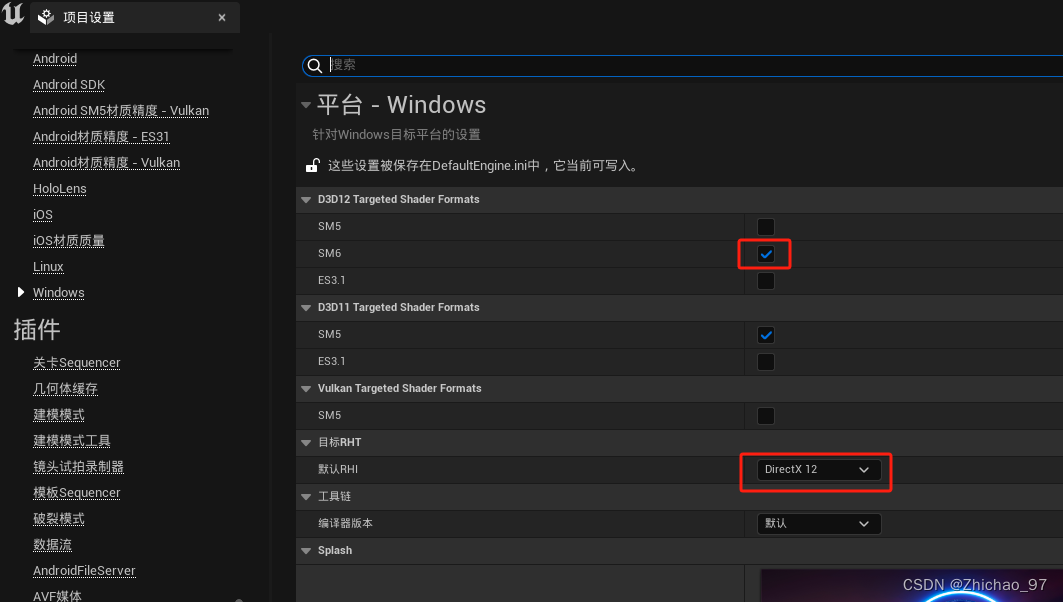This screenshot has height=602, width=1063.
Task: Open Android材质精度 - Vulkan link
Action: [x=106, y=163]
